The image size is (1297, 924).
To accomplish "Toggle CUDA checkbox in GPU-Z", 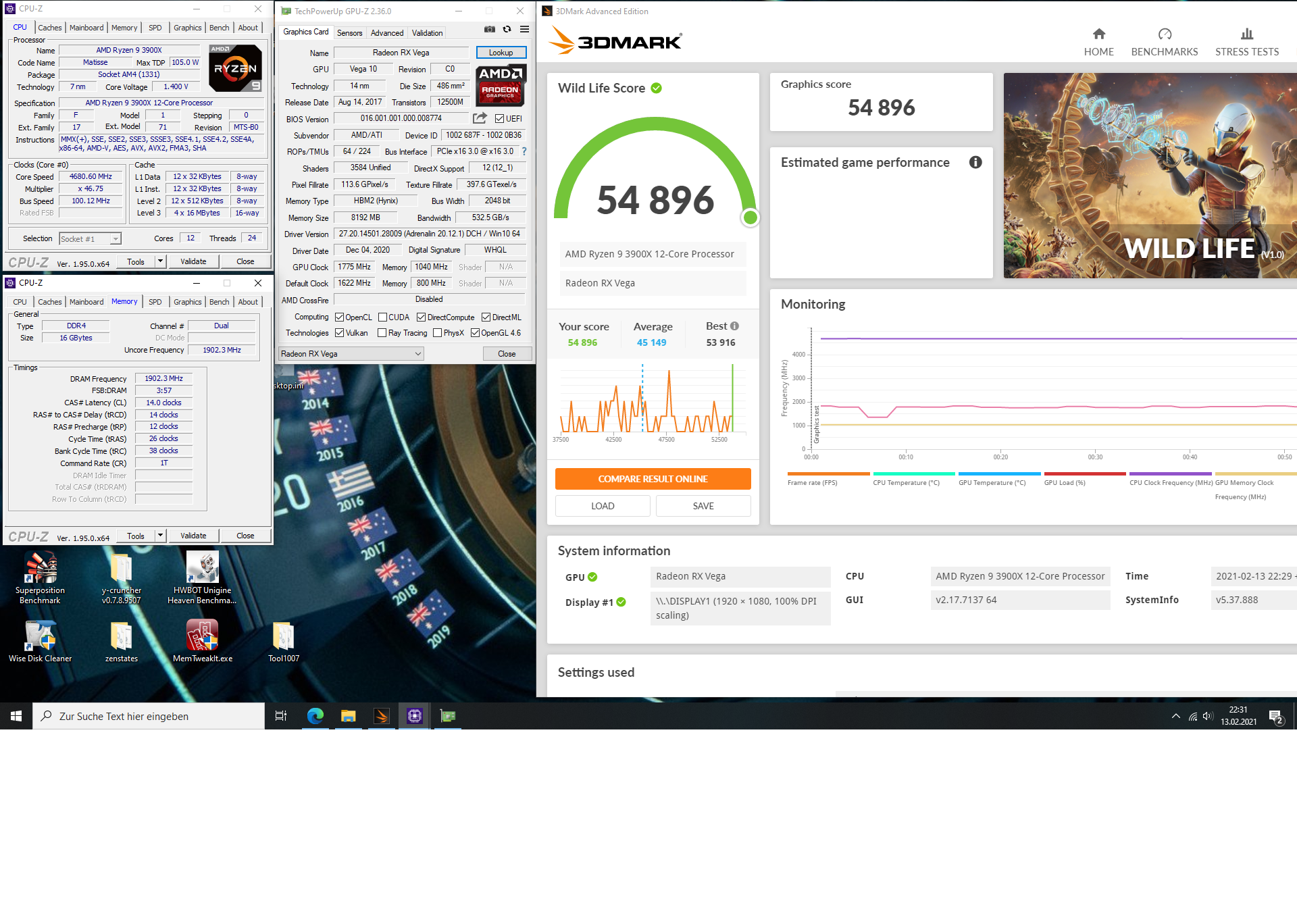I will click(x=382, y=317).
